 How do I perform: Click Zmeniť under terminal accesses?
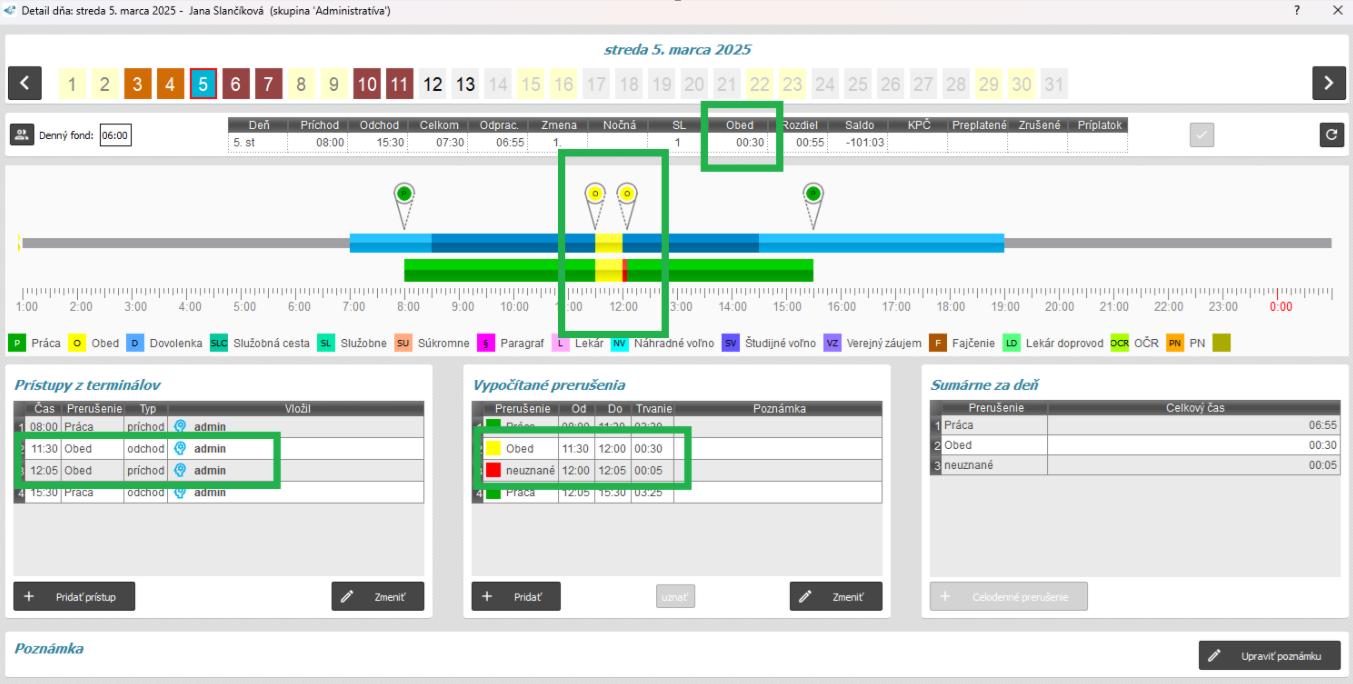(x=377, y=596)
